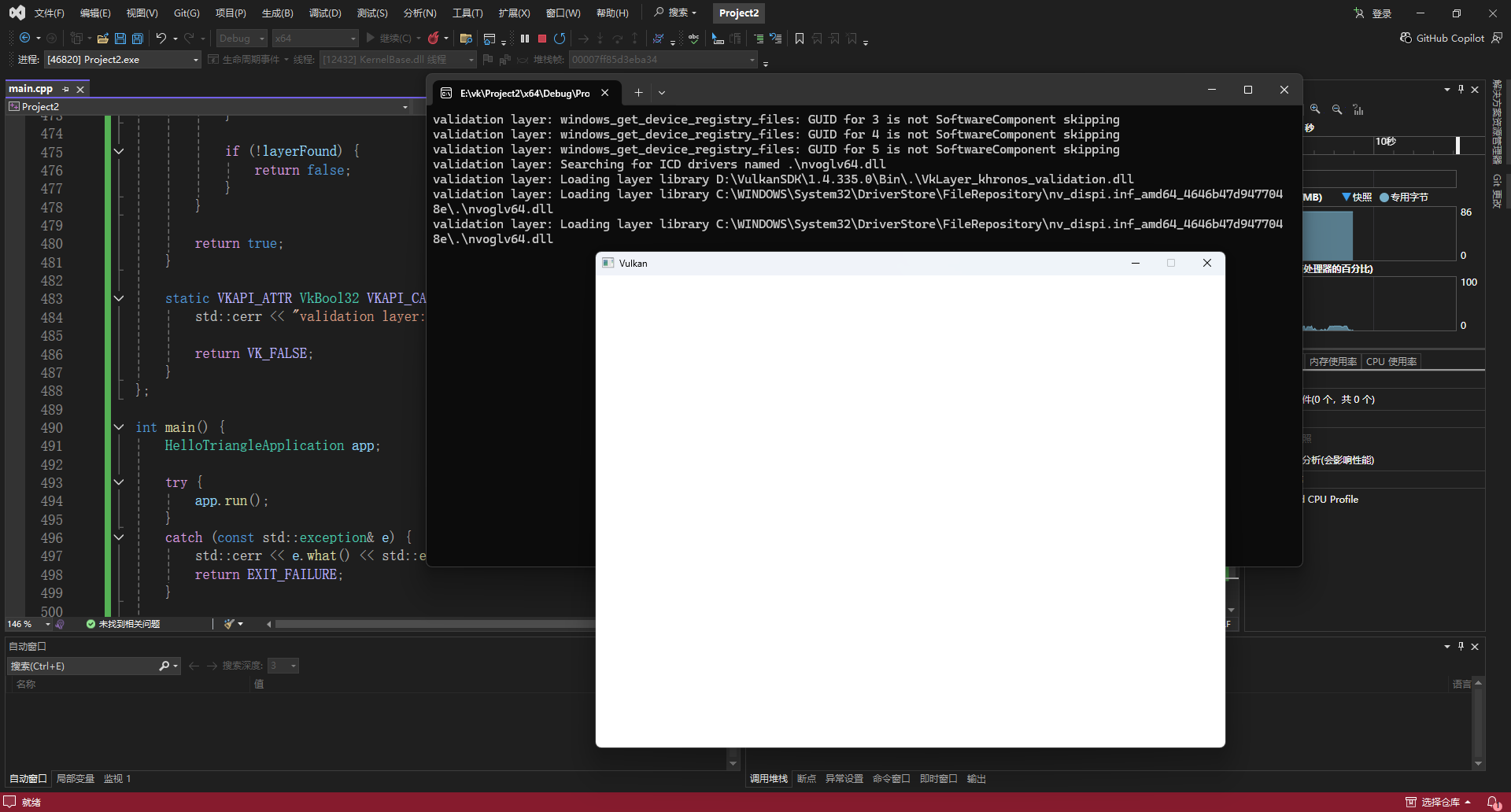The width and height of the screenshot is (1511, 812).
Task: Restart debugging with the circular arrow icon
Action: (560, 38)
